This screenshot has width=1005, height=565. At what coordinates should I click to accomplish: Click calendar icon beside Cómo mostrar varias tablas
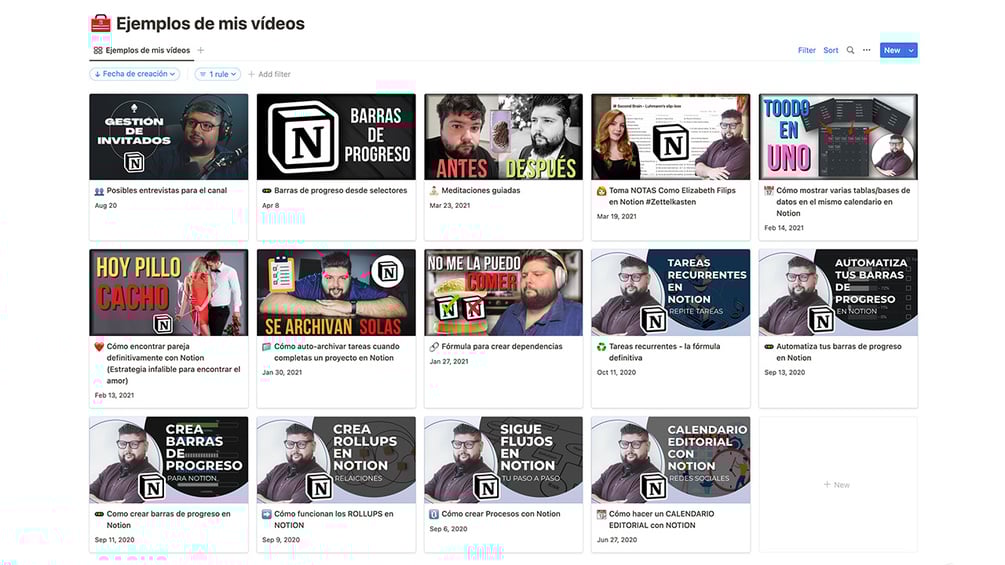(x=768, y=191)
